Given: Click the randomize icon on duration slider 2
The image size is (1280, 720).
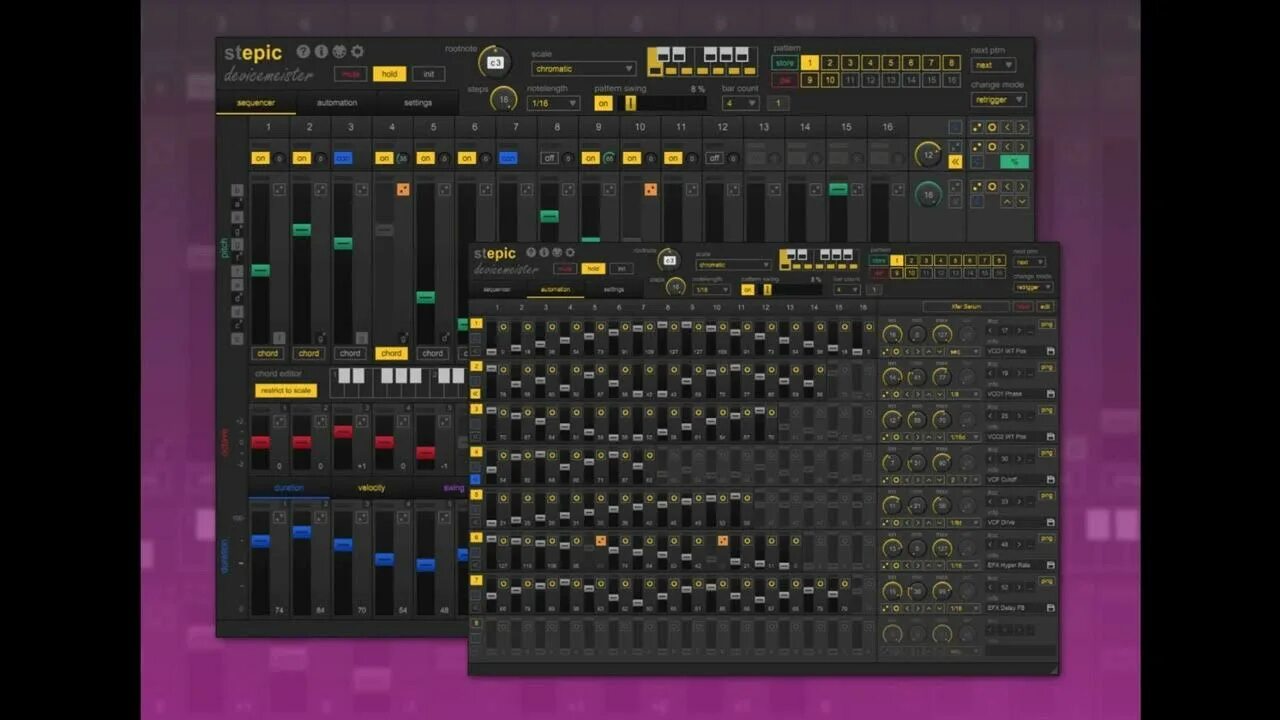Looking at the screenshot, I should (321, 517).
